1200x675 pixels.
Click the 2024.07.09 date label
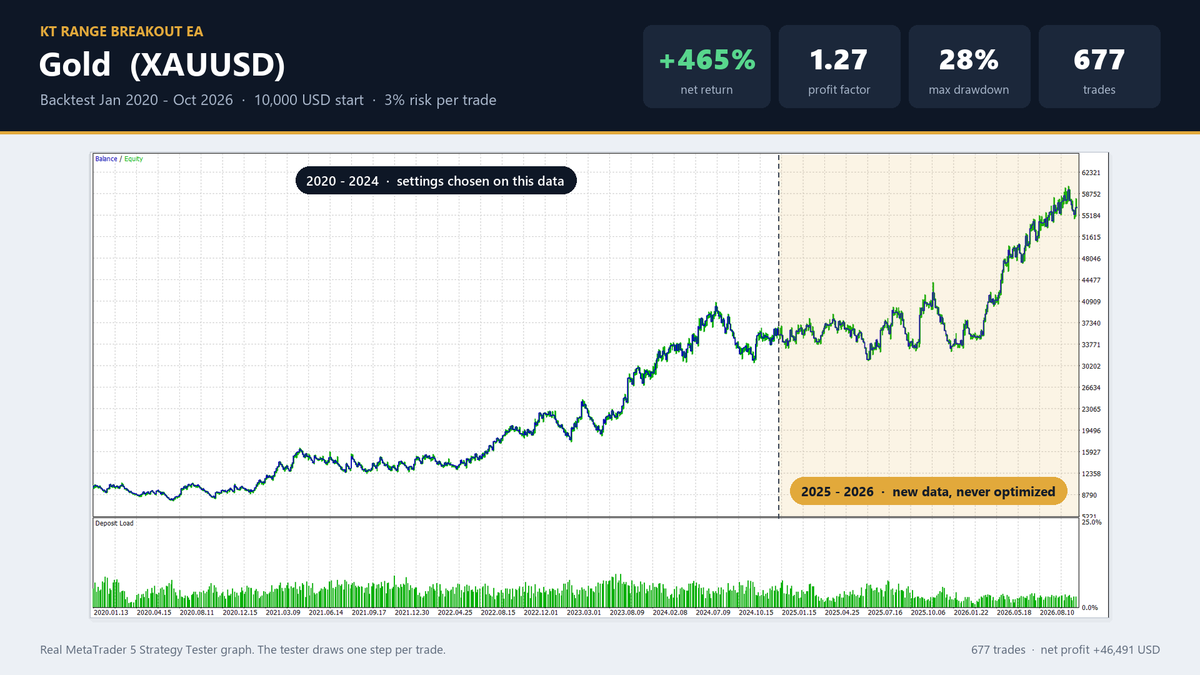(714, 612)
